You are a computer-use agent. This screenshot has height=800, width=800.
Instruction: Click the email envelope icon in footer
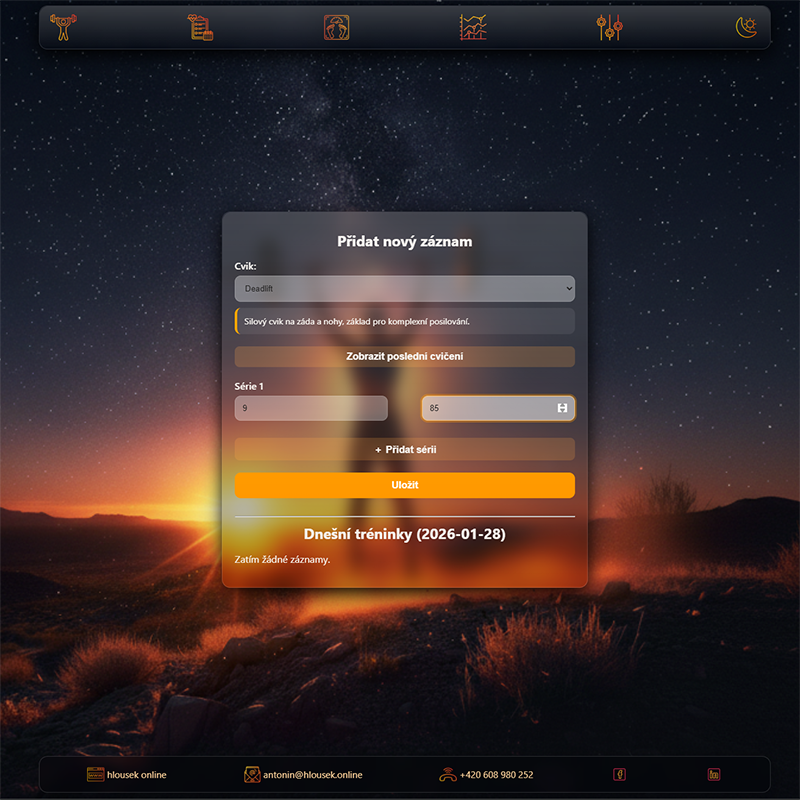pos(252,775)
